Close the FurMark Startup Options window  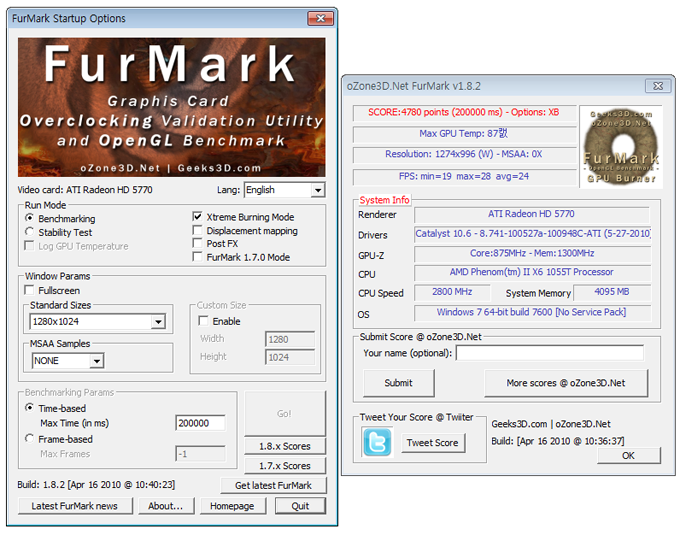coord(321,18)
